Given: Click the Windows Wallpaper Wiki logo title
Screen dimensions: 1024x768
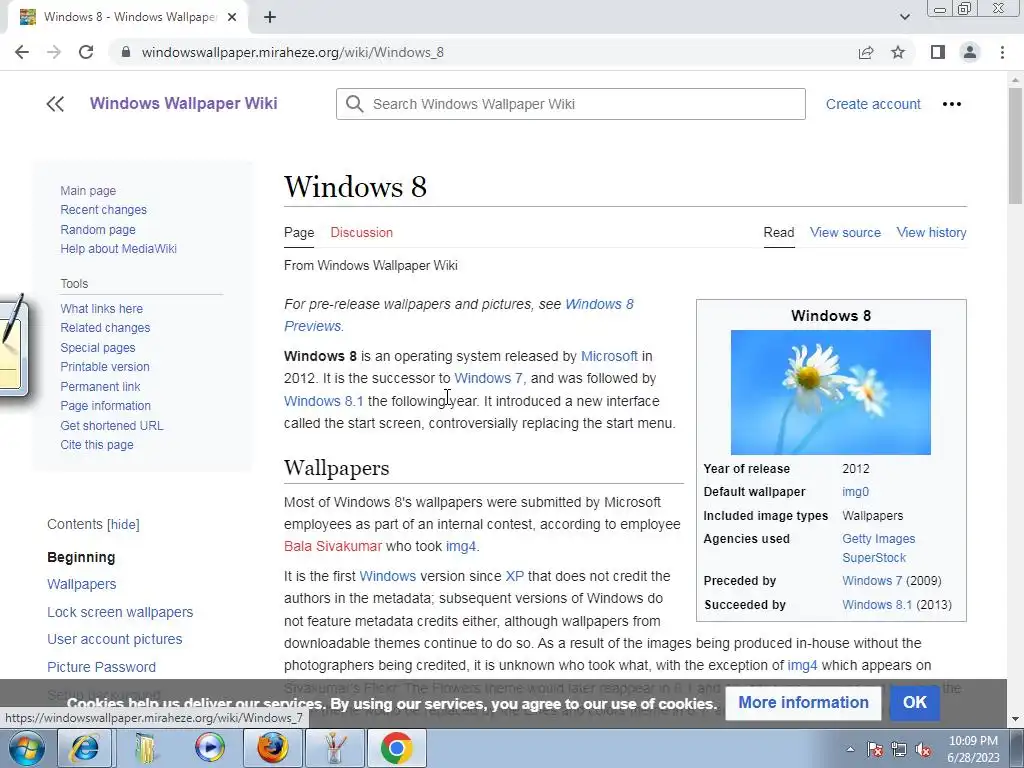Looking at the screenshot, I should click(x=184, y=103).
